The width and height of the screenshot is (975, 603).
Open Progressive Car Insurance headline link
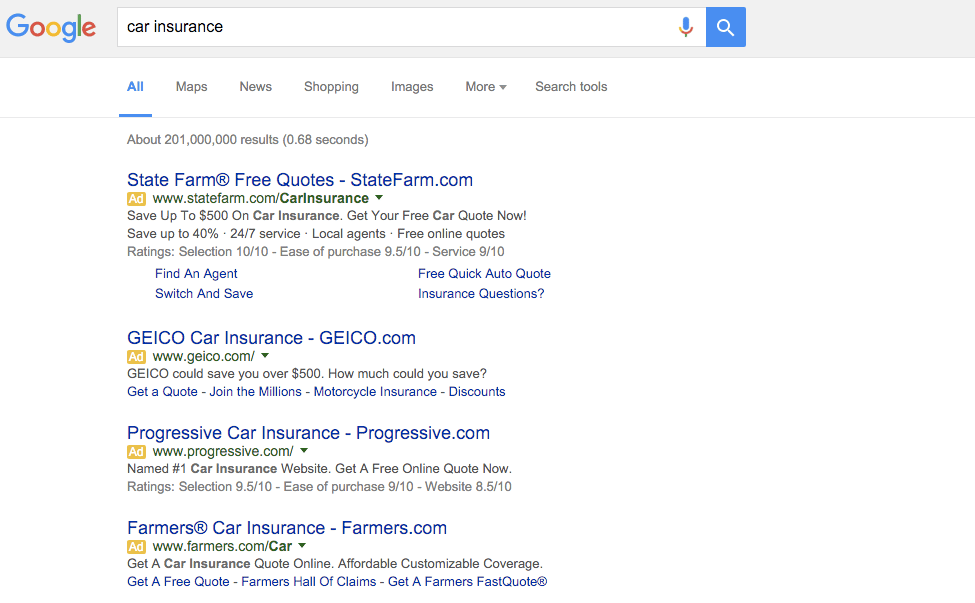click(308, 433)
